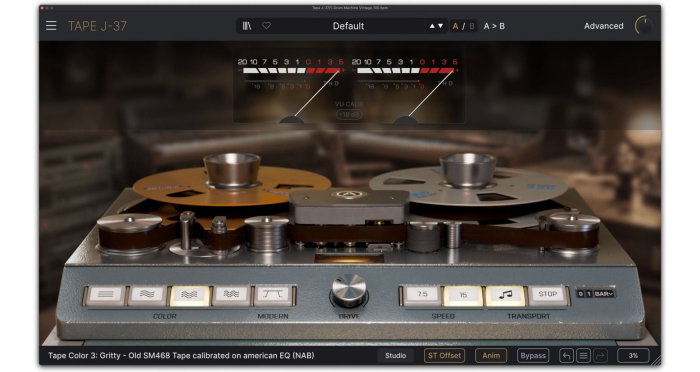Favorite the preset with the heart icon
700x372 pixels.
(267, 26)
